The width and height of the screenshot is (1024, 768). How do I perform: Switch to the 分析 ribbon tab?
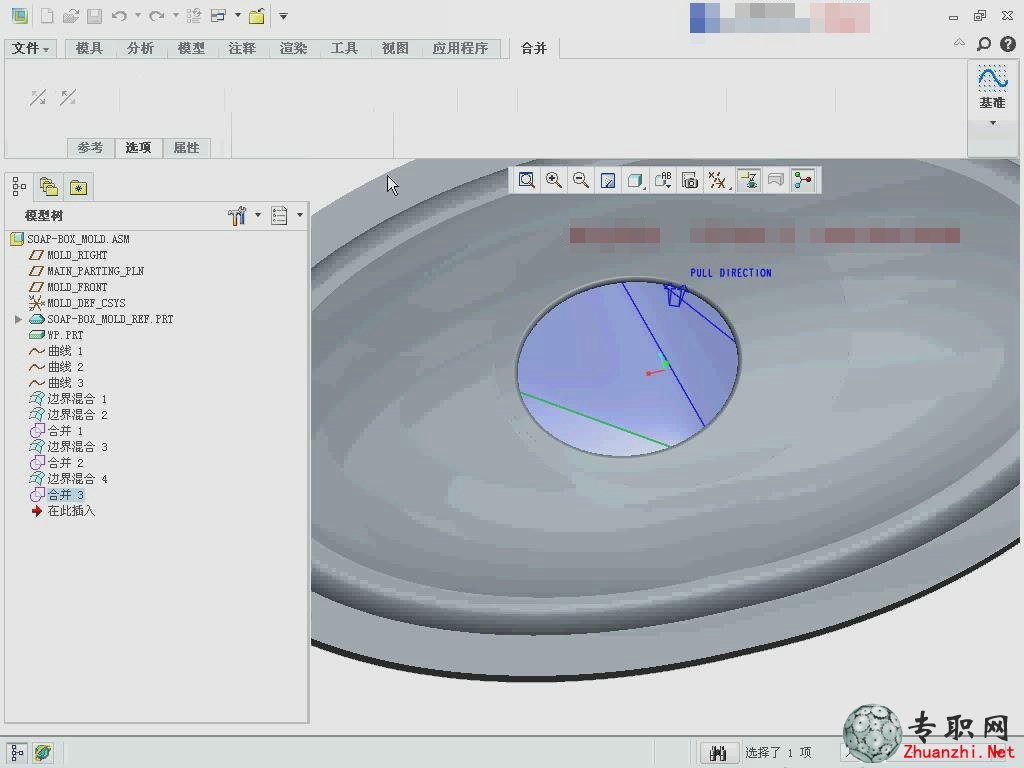(140, 48)
